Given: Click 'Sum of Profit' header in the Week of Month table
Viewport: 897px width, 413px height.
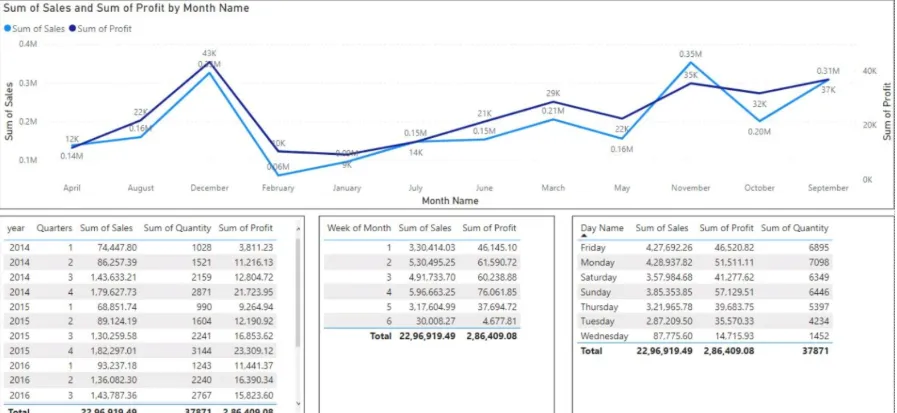Looking at the screenshot, I should [489, 228].
